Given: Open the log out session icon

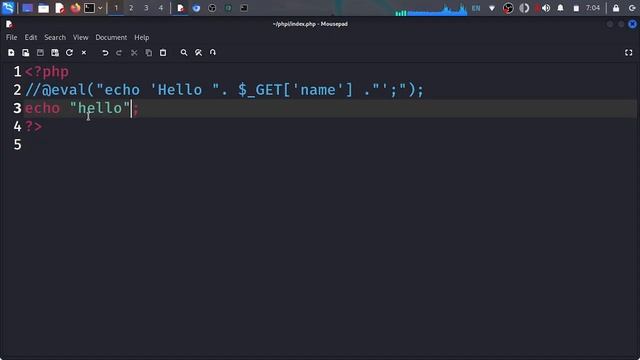Looking at the screenshot, I should tap(632, 8).
